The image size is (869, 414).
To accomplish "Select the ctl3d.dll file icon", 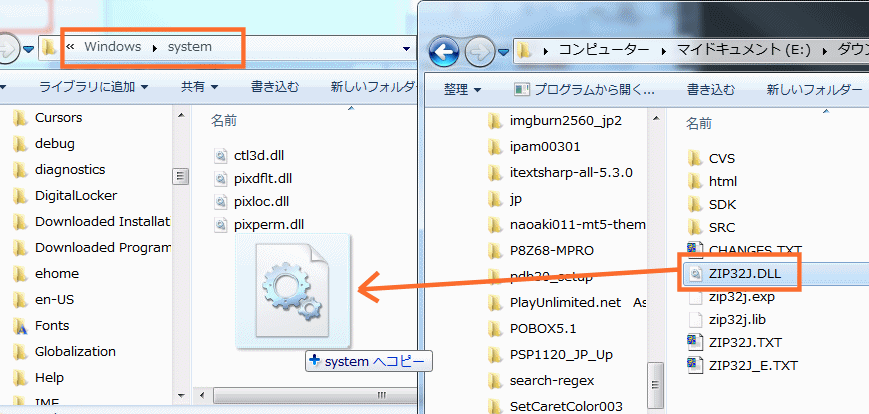I will point(223,155).
